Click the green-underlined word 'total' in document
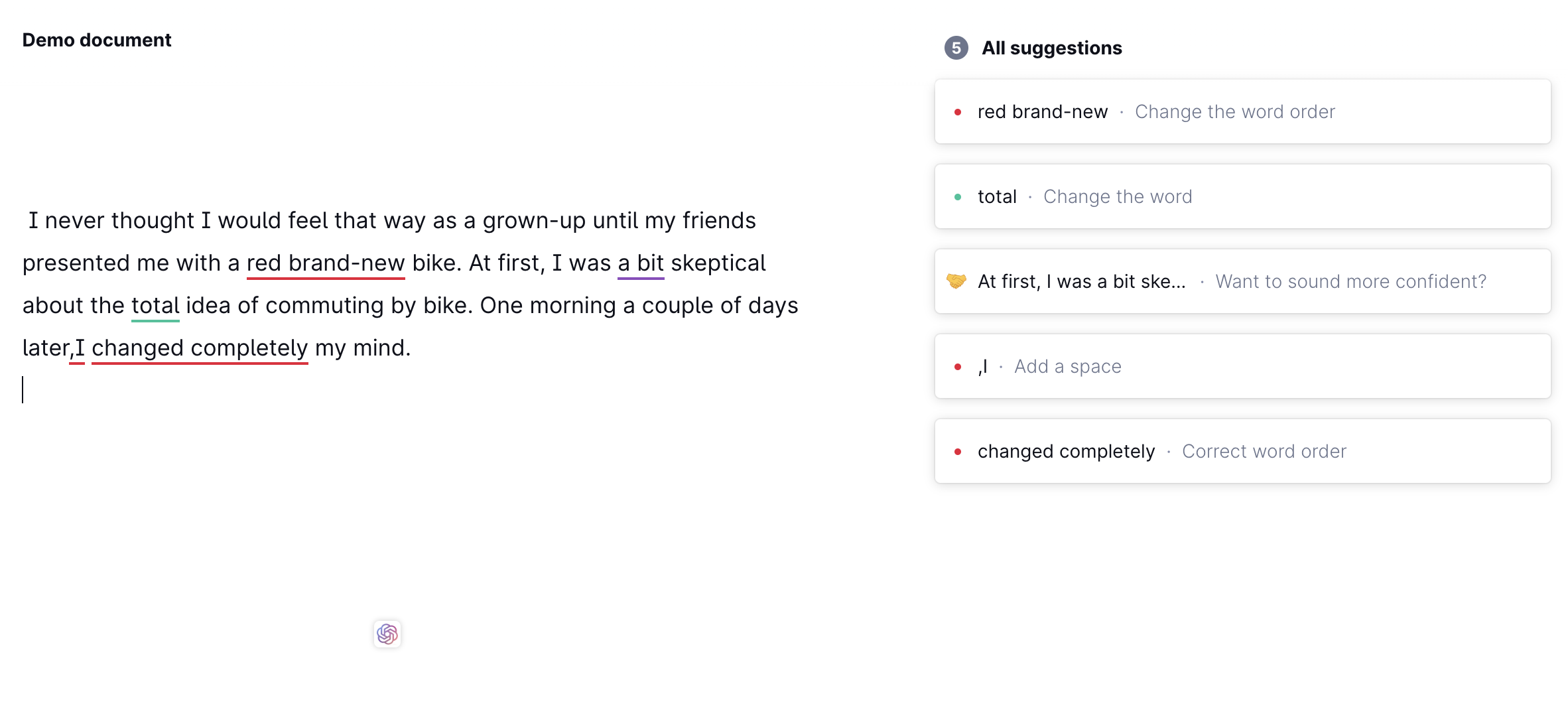Screen dimensions: 1568x727 point(155,305)
